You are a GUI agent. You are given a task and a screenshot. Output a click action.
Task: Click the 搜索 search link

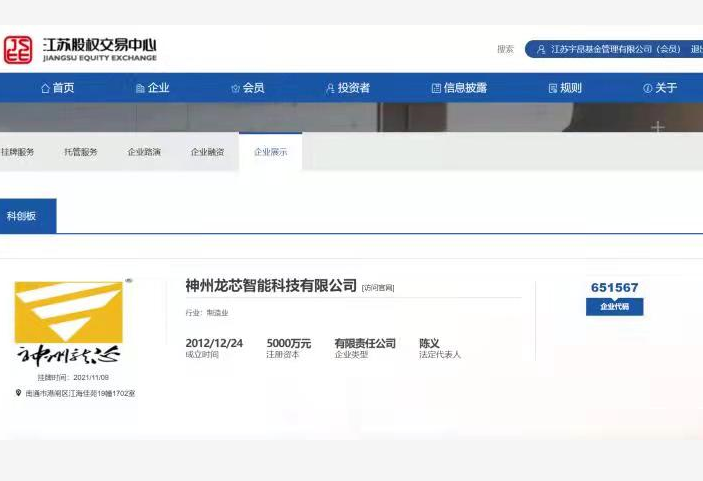(505, 49)
